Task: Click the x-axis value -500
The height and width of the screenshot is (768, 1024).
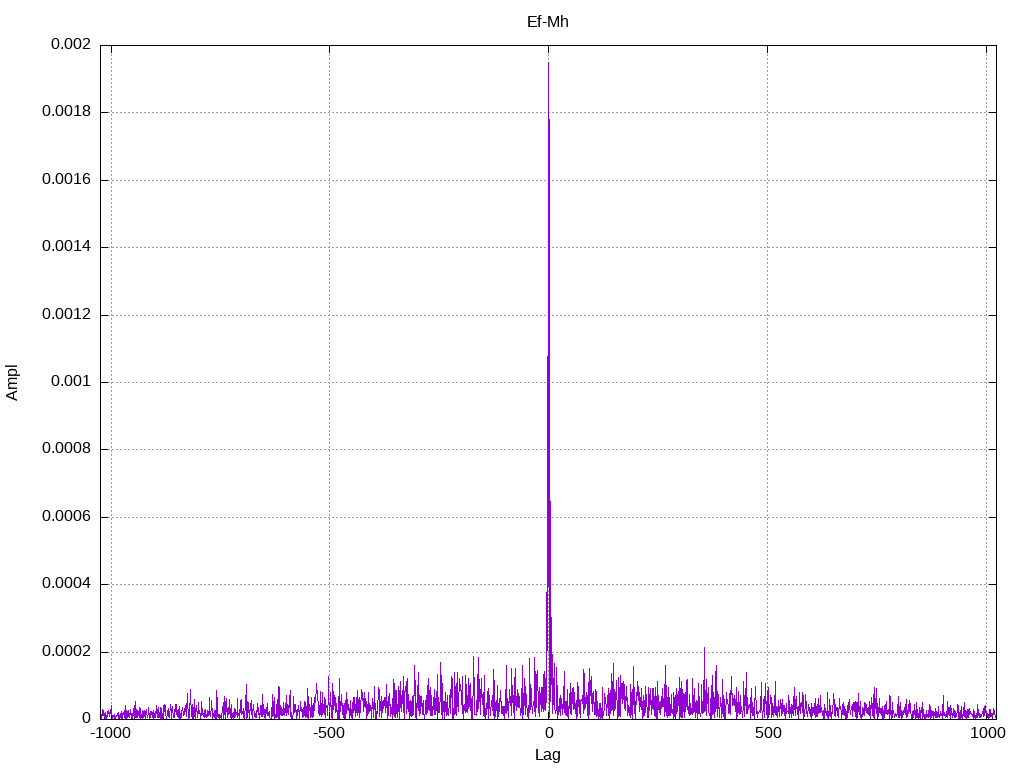Action: pyautogui.click(x=328, y=733)
